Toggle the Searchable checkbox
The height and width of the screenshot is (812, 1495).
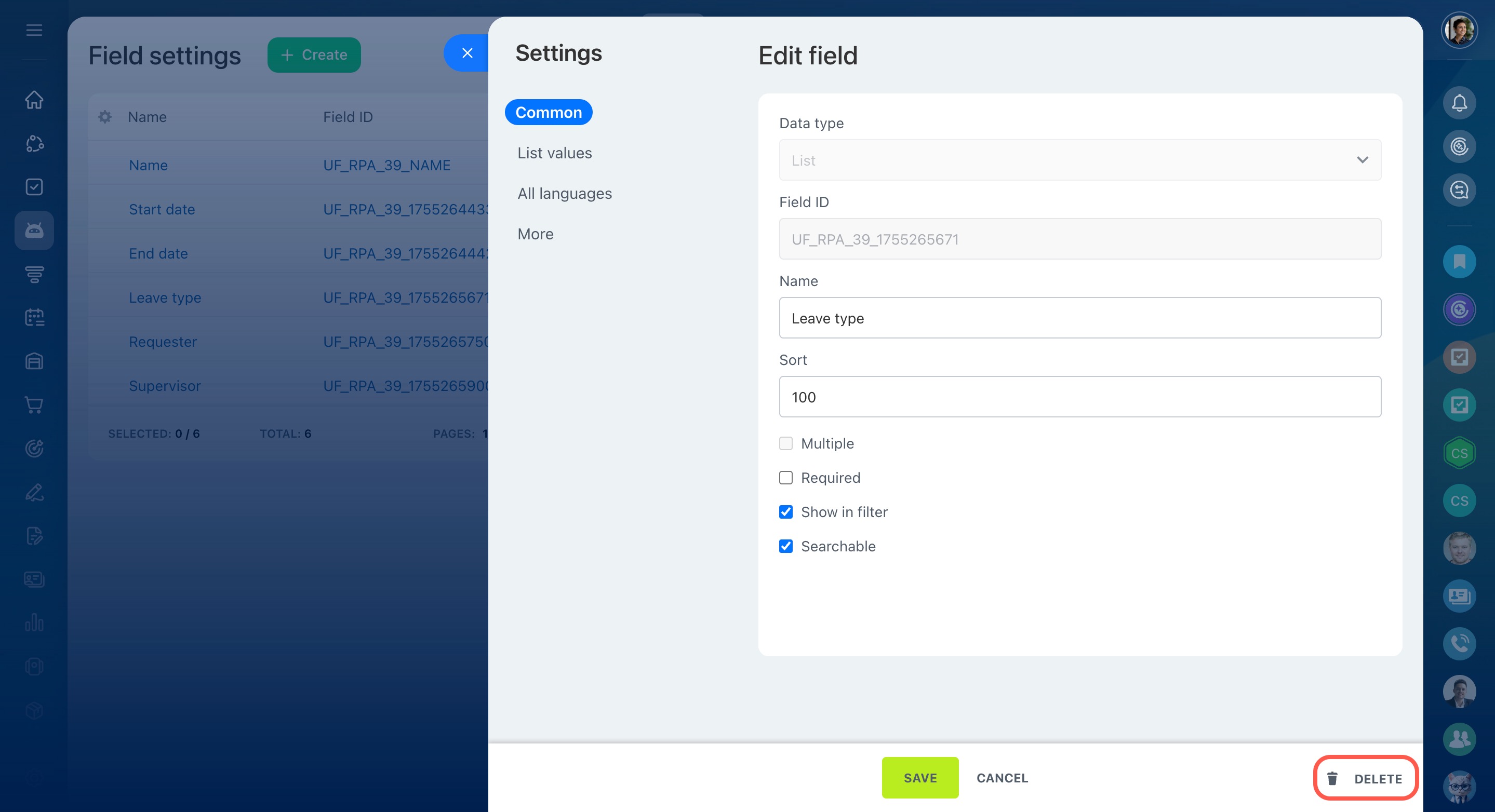tap(786, 546)
